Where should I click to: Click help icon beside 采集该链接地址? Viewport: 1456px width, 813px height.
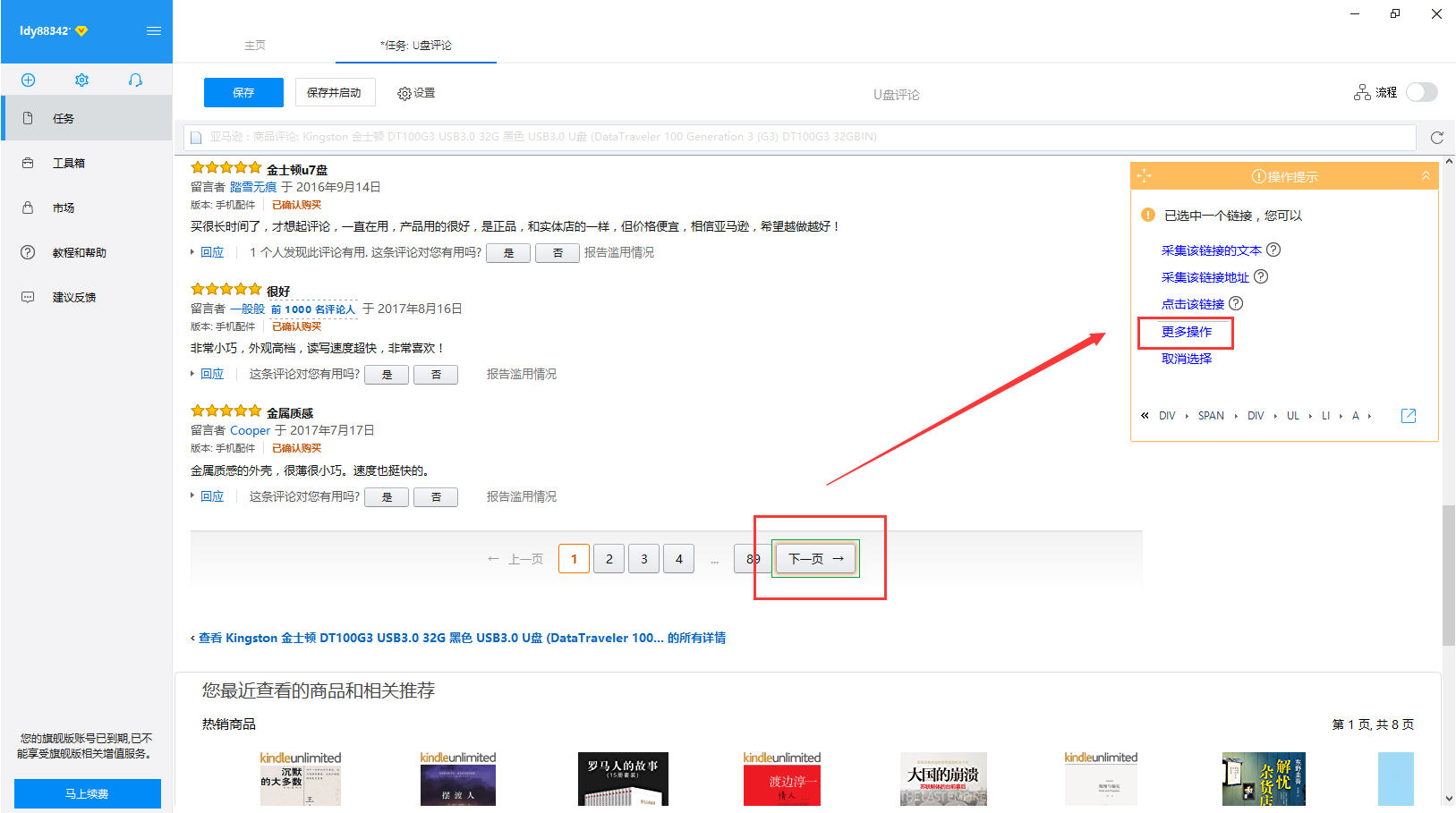tap(1261, 276)
